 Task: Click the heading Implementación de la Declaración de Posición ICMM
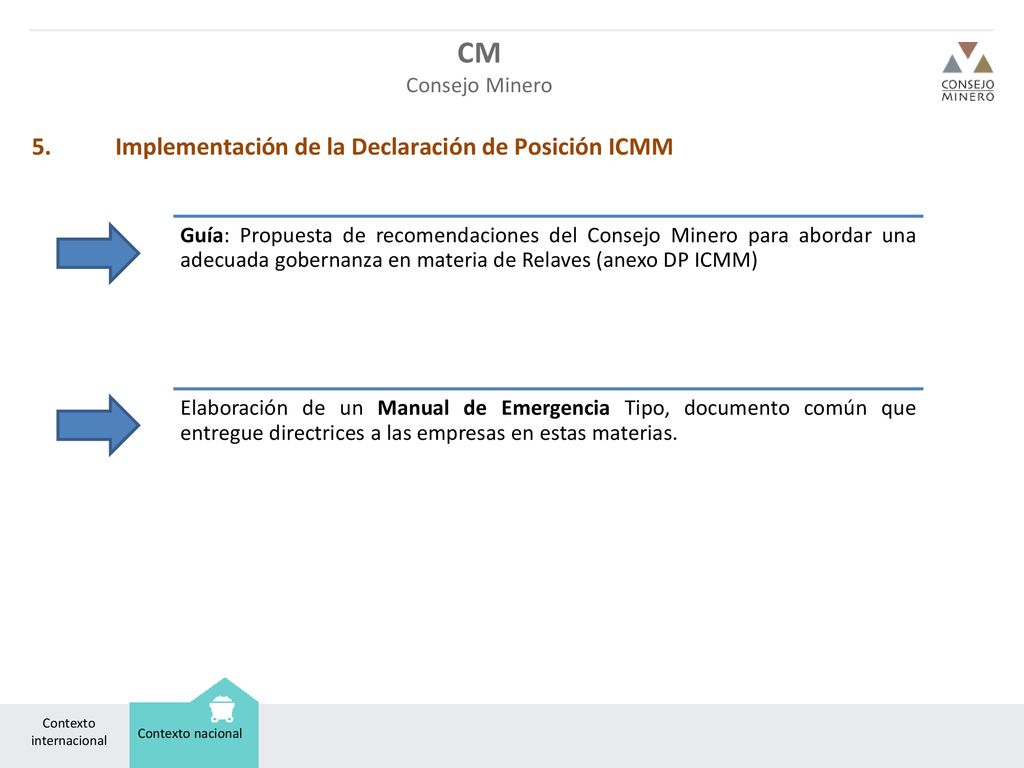(394, 147)
